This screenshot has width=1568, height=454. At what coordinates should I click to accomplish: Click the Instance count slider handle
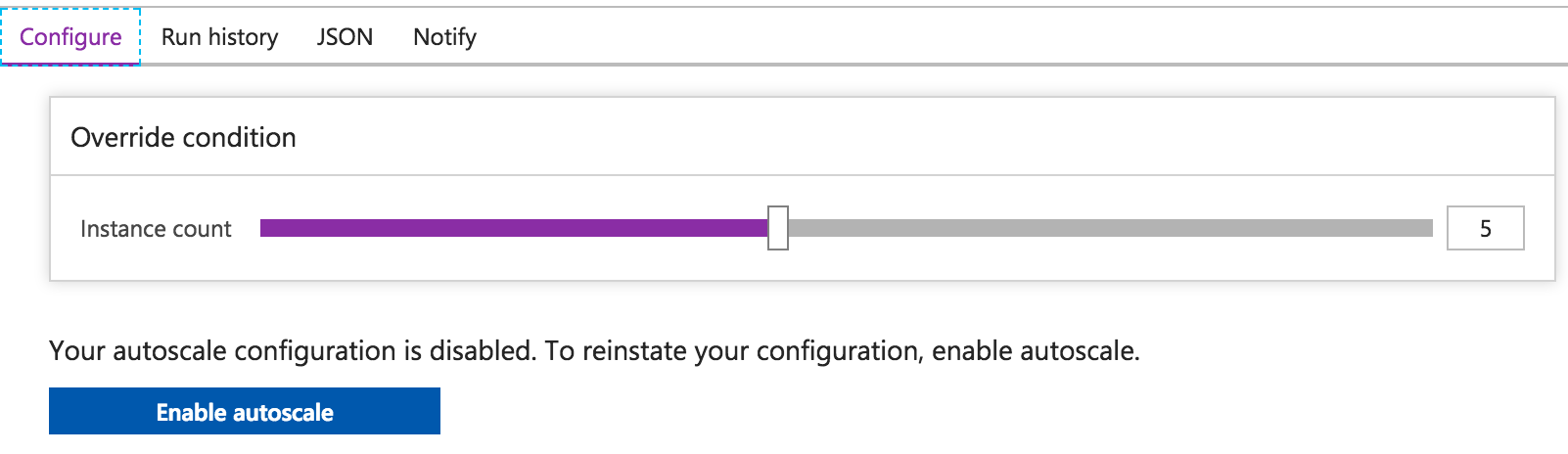tap(778, 228)
